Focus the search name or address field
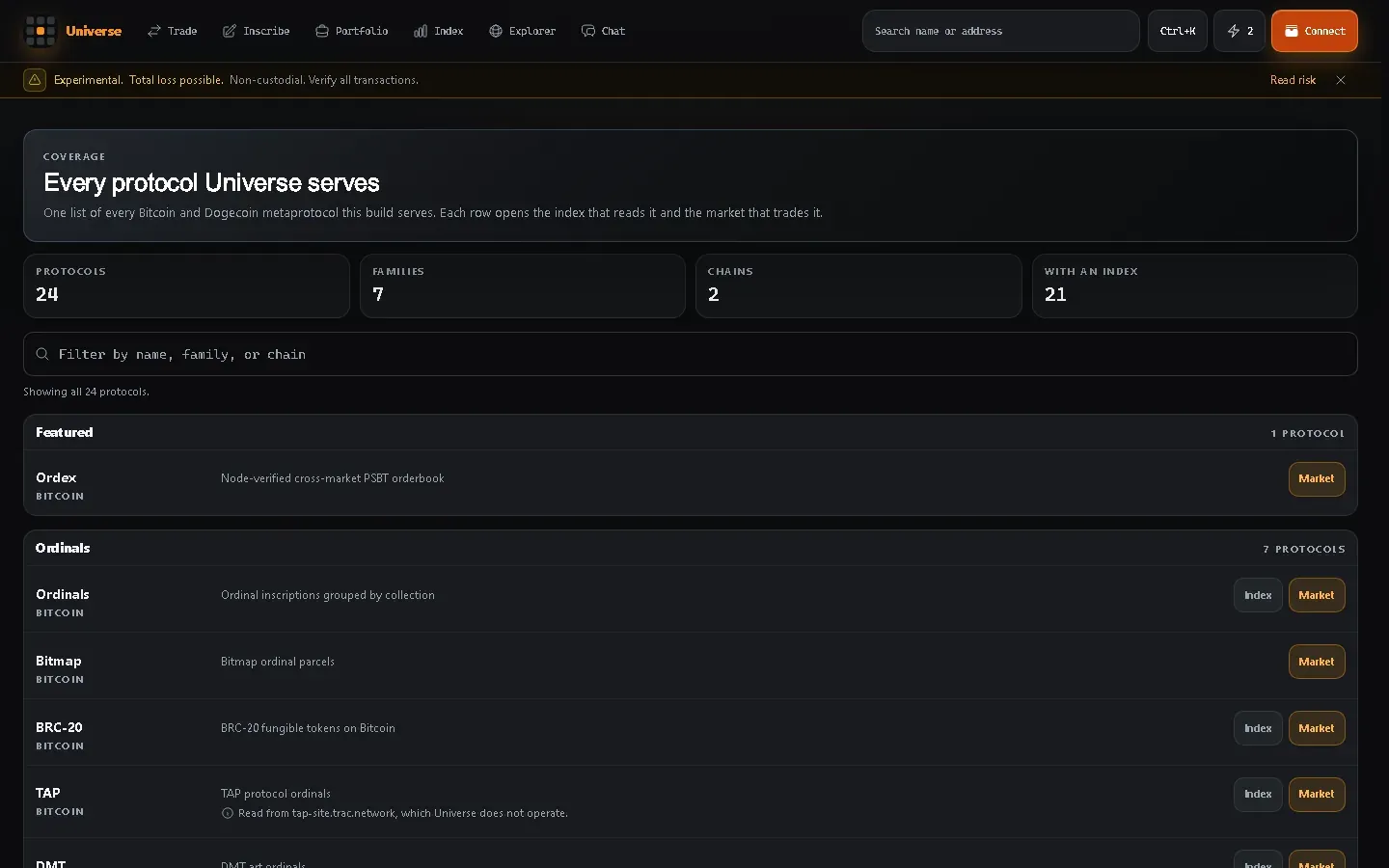Image resolution: width=1389 pixels, height=868 pixels. pyautogui.click(x=1000, y=31)
